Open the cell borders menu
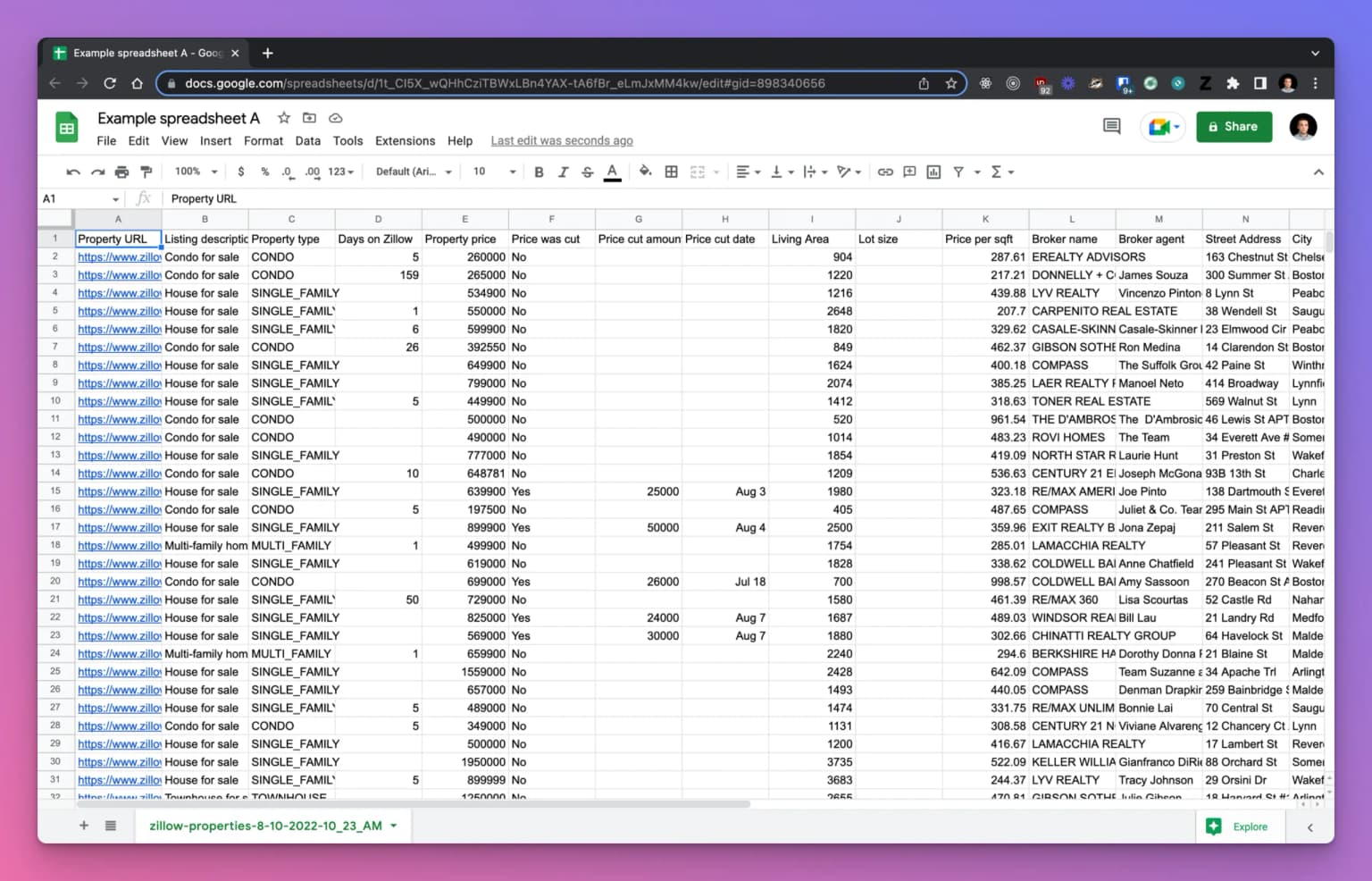The width and height of the screenshot is (1372, 881). 671,172
